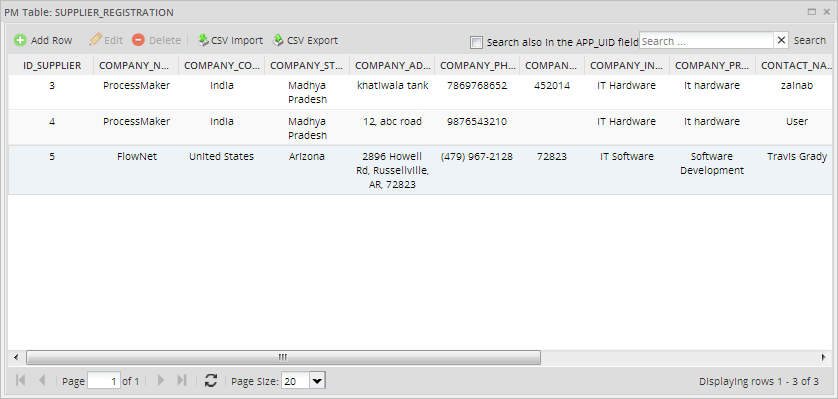Click the Add Row green plus icon
Image resolution: width=838 pixels, height=399 pixels.
point(20,40)
